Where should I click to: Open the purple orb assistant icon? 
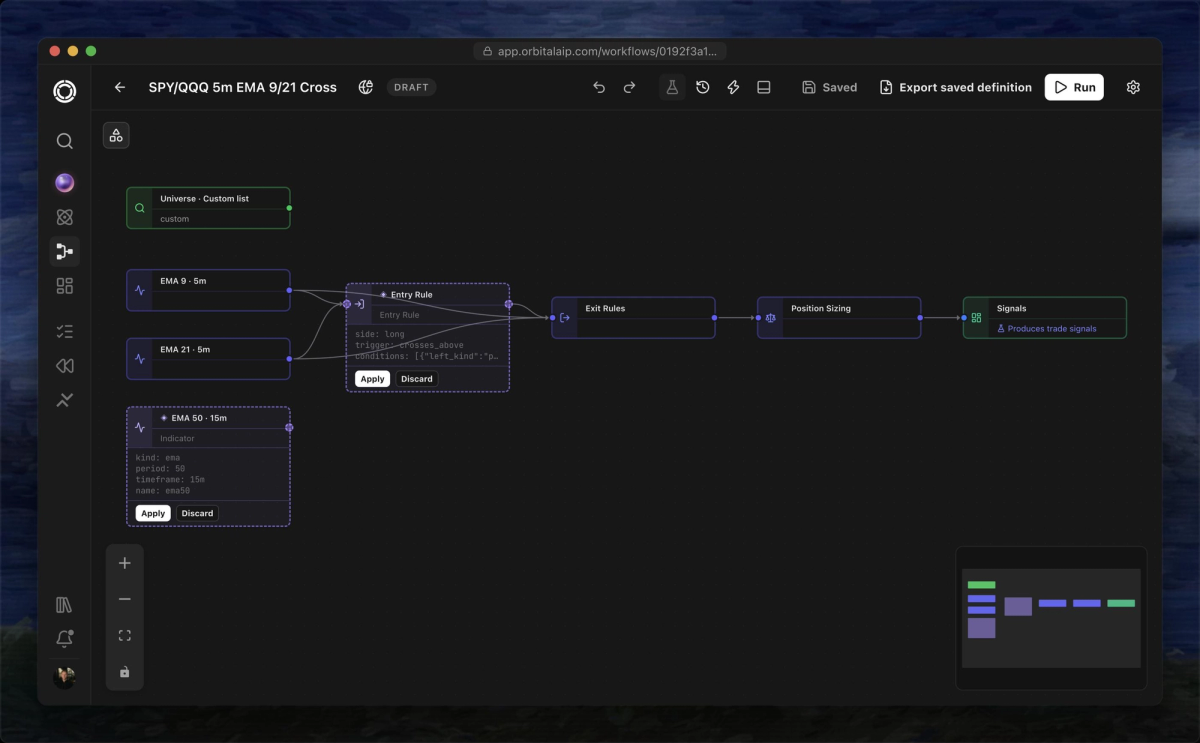click(x=64, y=182)
